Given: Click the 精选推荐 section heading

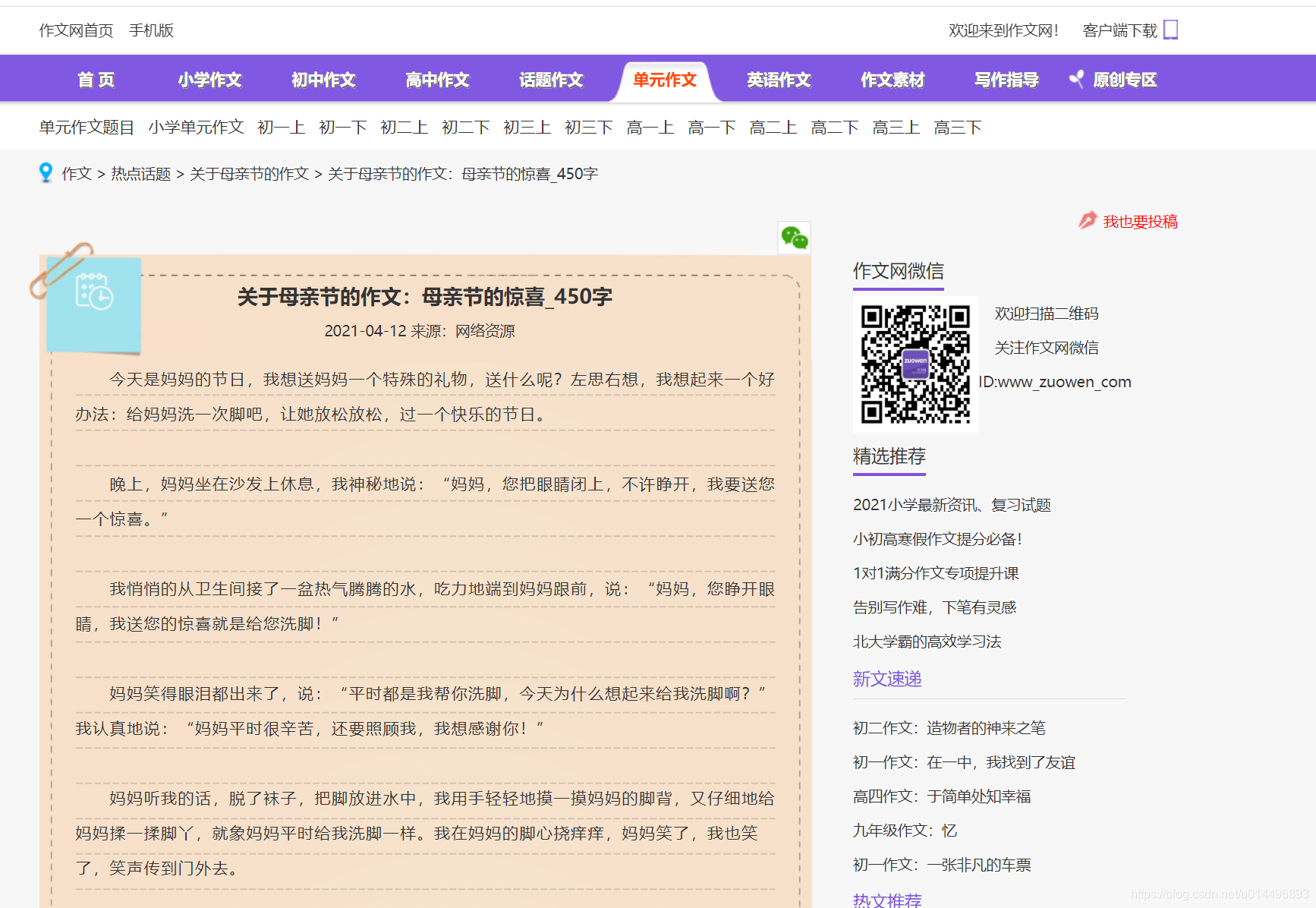Looking at the screenshot, I should [889, 456].
